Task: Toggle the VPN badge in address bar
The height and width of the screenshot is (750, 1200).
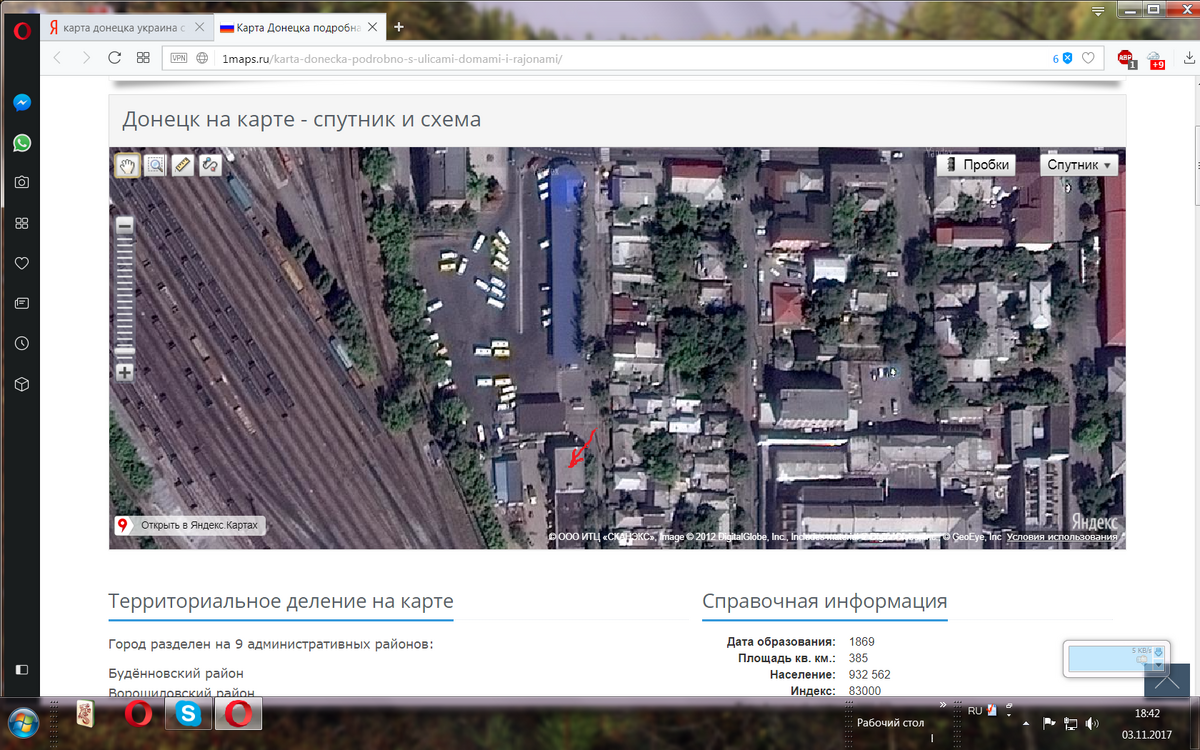Action: (x=179, y=58)
